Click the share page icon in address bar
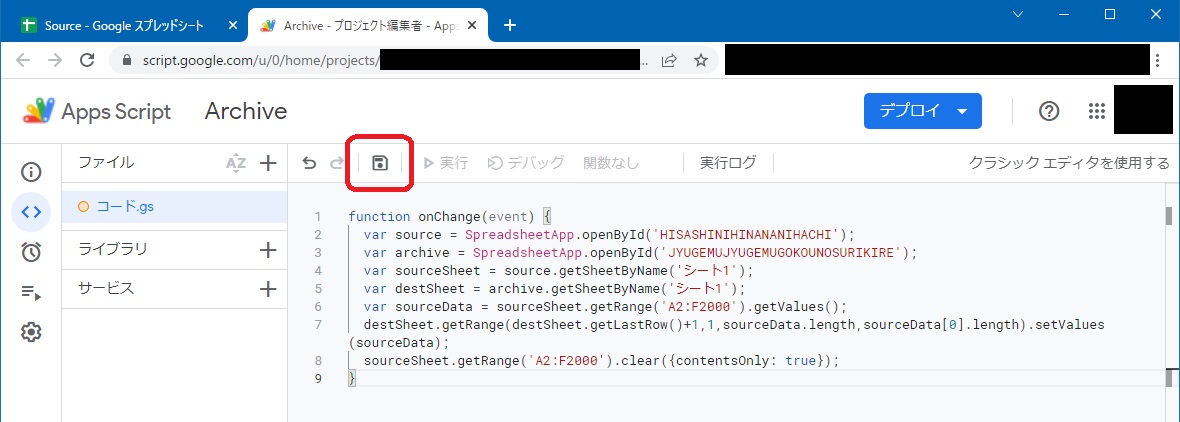 pyautogui.click(x=668, y=60)
